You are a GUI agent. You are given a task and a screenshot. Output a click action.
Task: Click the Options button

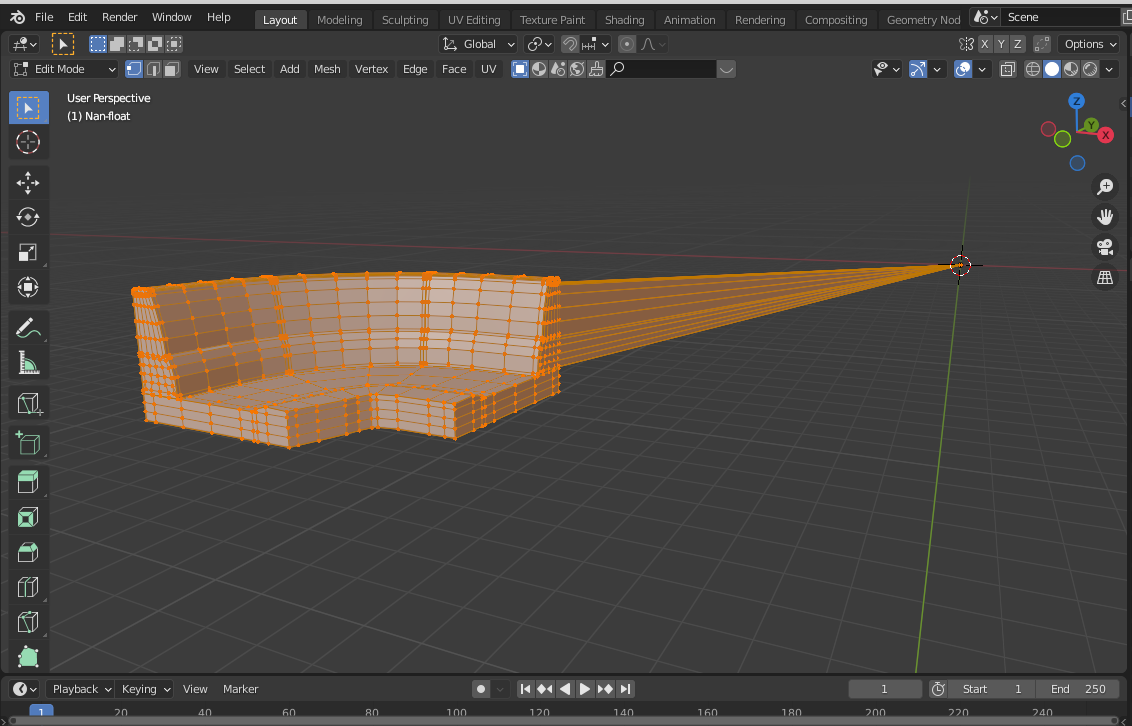(x=1088, y=44)
